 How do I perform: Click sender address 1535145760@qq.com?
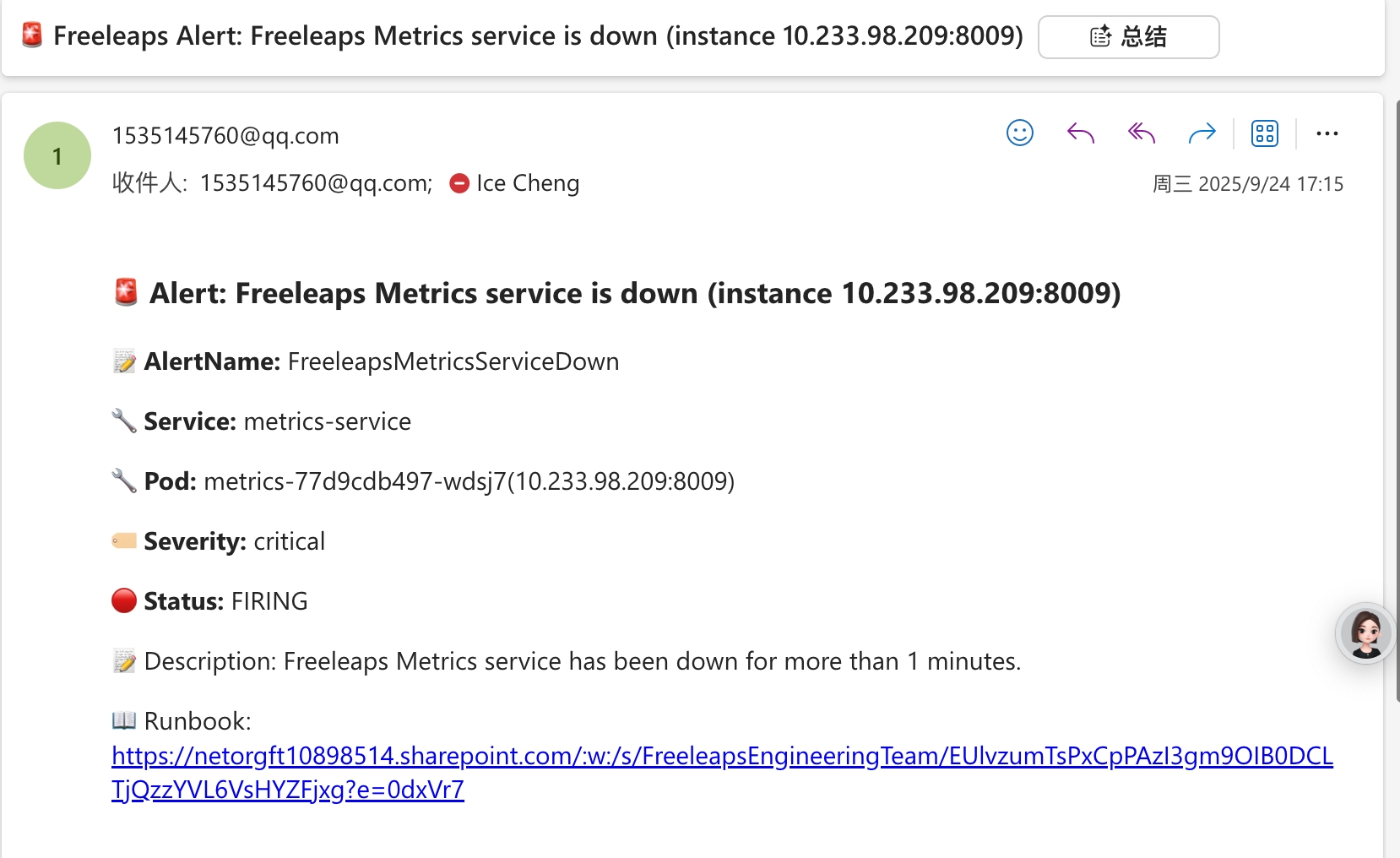(225, 136)
